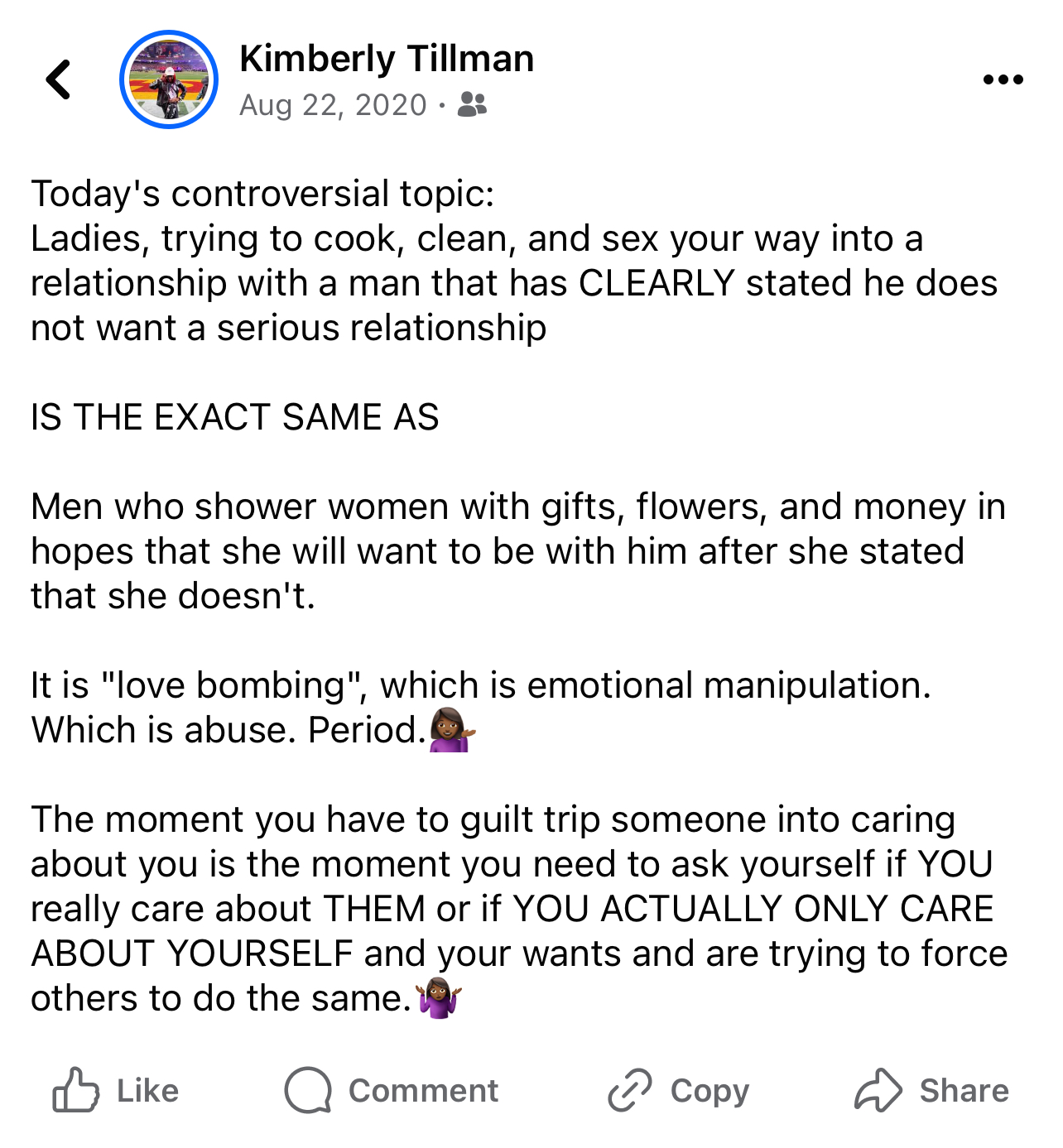This screenshot has width=1063, height=1148.
Task: Go back using the left chevron arrow
Action: [58, 79]
